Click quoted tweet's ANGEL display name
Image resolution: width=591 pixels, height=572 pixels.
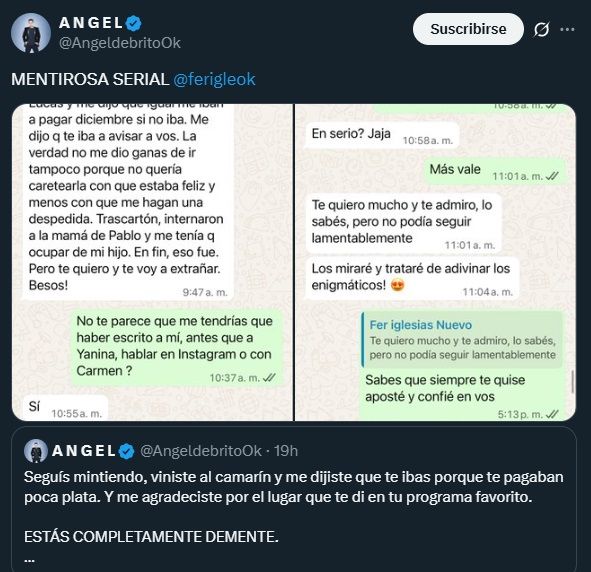click(x=84, y=451)
